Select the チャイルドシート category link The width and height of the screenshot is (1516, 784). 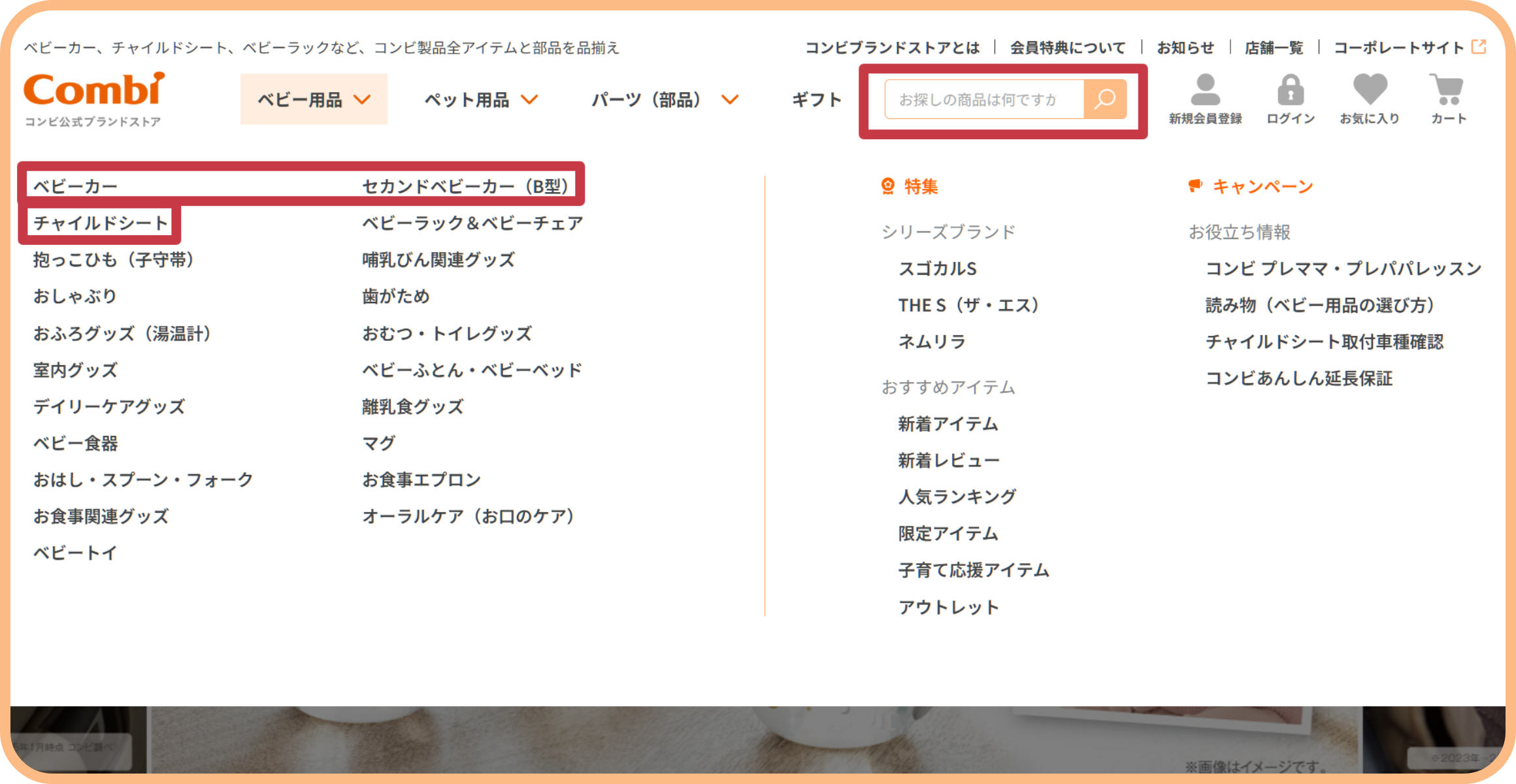tap(100, 222)
